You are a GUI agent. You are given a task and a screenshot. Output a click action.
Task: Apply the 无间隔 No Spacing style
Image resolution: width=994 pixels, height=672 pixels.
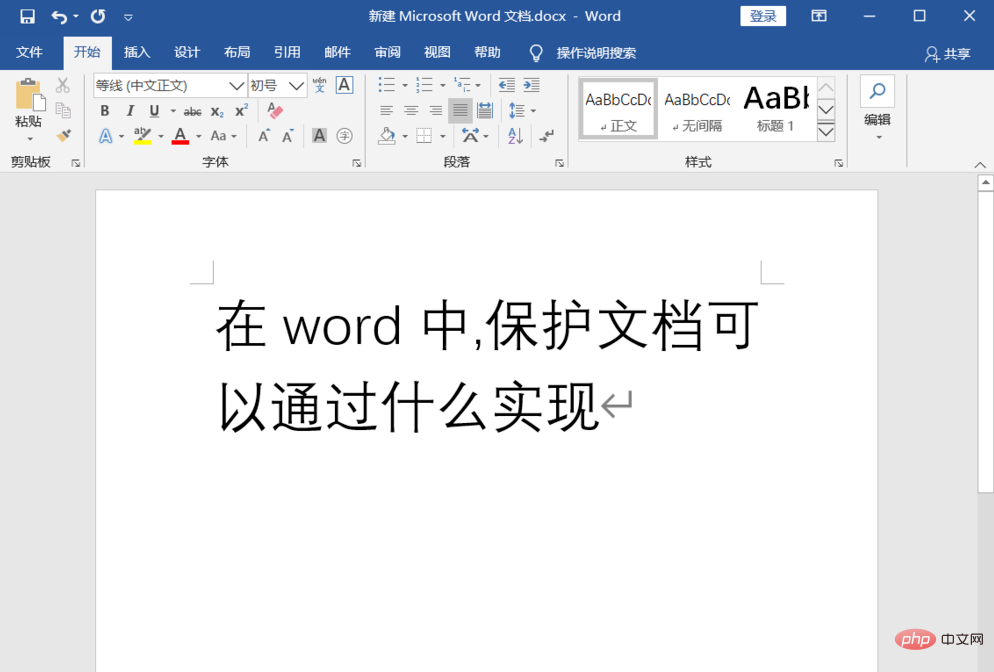pyautogui.click(x=697, y=109)
